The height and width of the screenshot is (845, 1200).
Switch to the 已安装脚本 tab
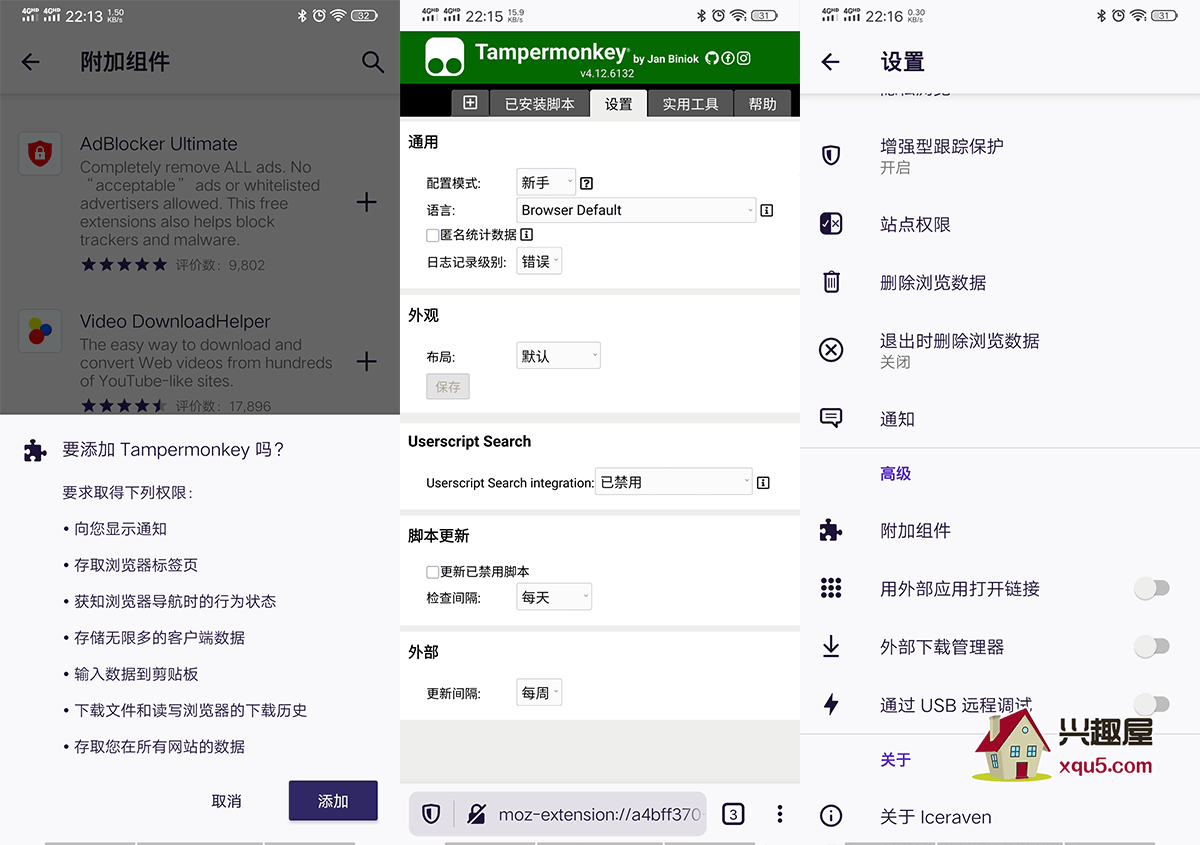(539, 103)
